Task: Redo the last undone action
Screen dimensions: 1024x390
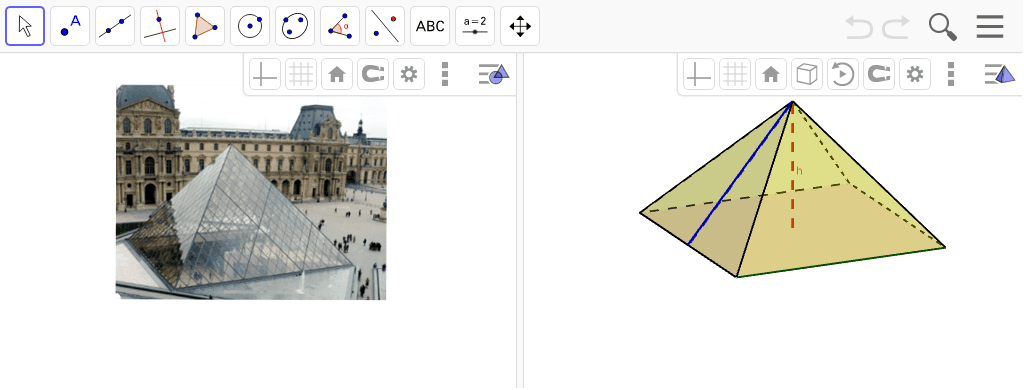Action: 896,27
